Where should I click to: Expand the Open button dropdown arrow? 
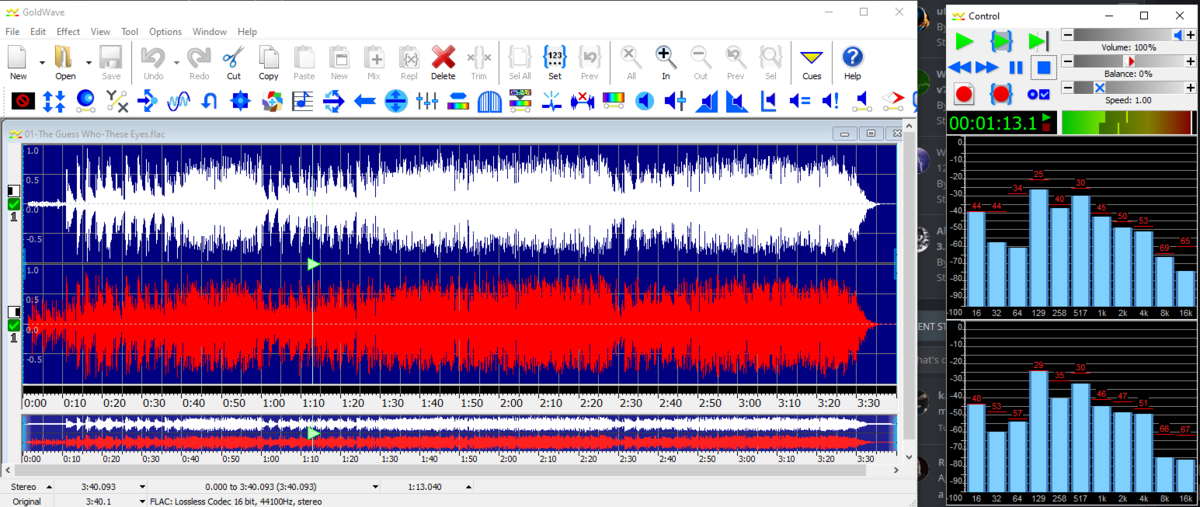(88, 62)
